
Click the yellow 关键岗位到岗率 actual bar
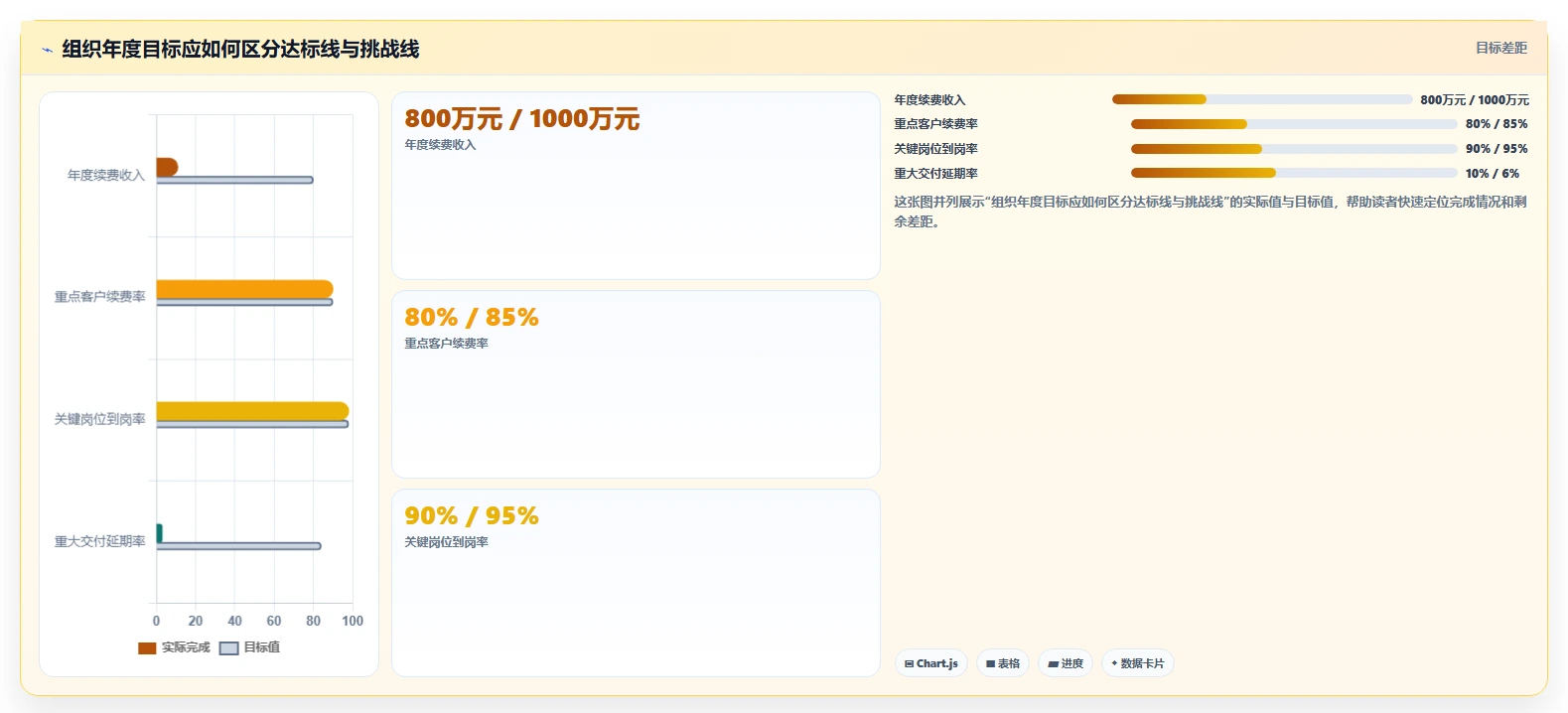click(x=252, y=411)
